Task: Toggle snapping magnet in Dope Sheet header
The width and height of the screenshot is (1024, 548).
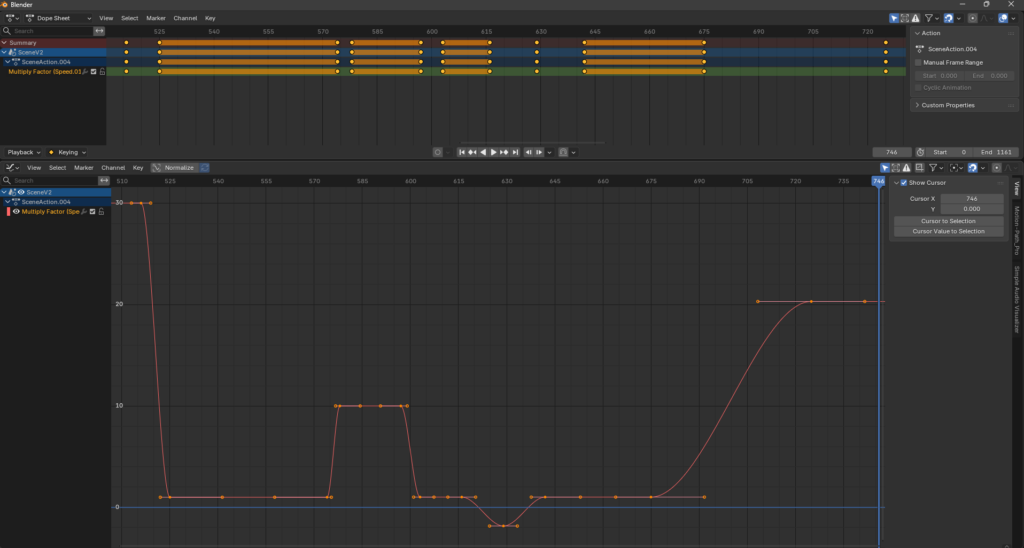Action: [x=948, y=18]
